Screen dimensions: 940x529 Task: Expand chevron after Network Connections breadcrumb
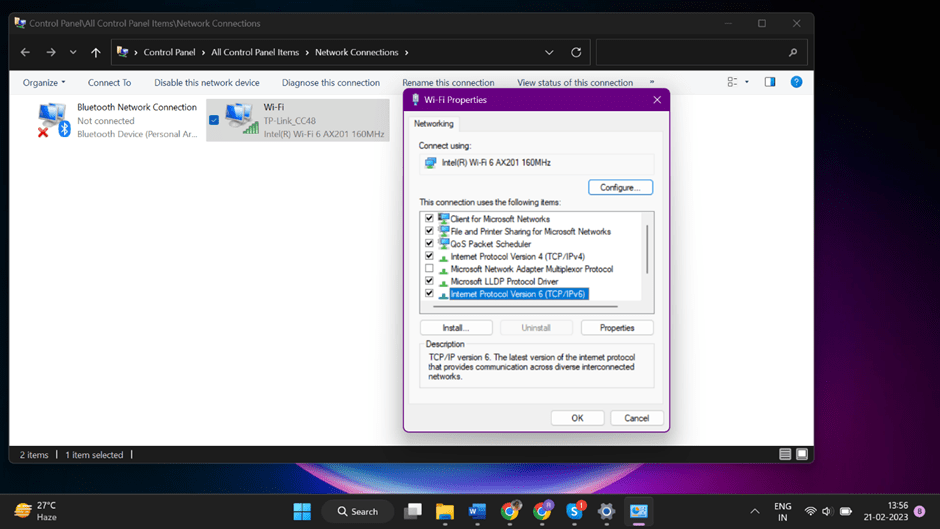[406, 52]
